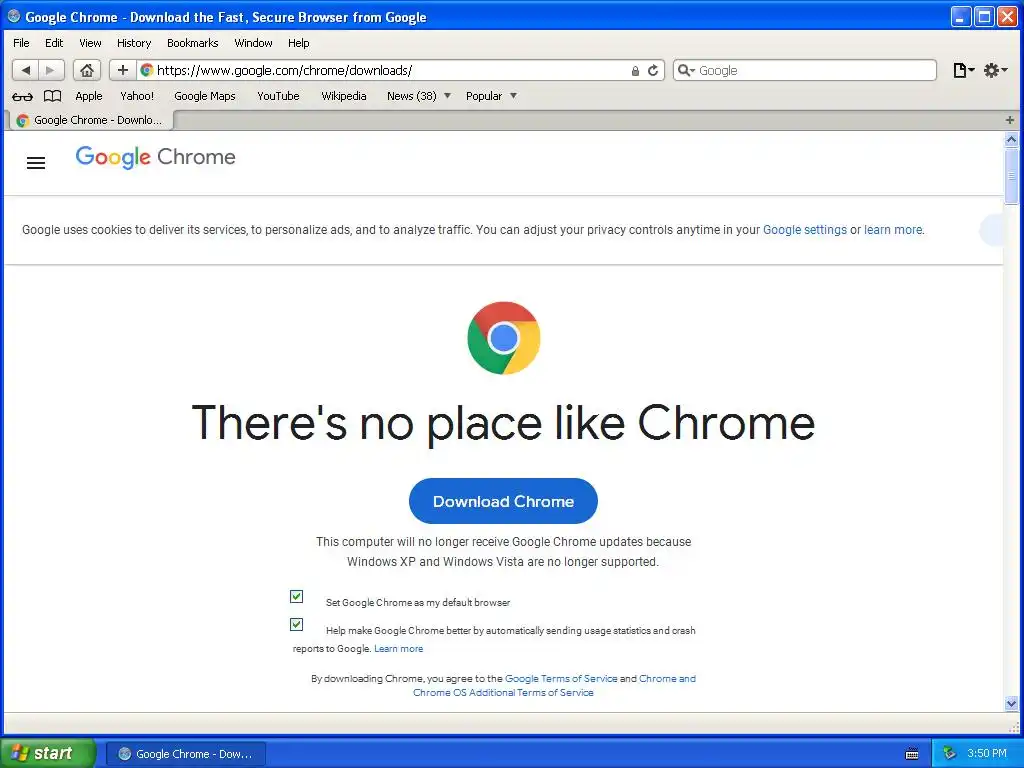1024x768 pixels.
Task: Open the Reading List glasses icon
Action: point(22,97)
